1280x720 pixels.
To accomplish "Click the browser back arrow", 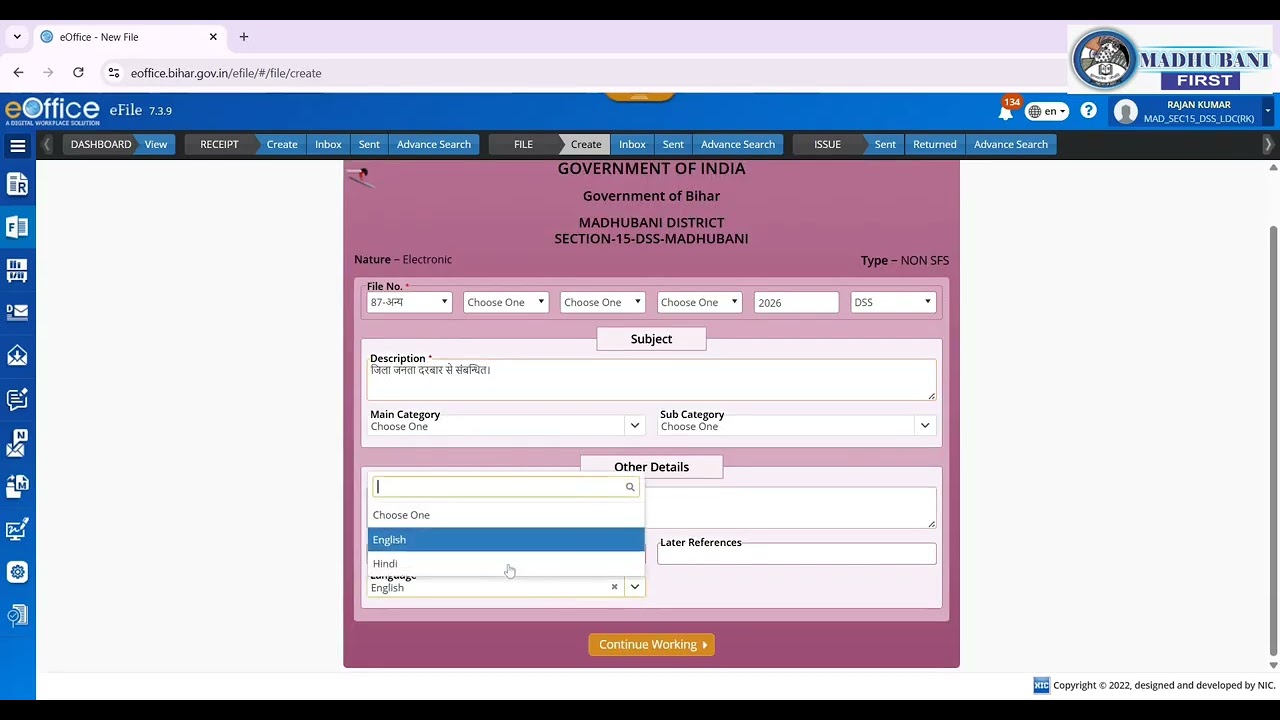I will tap(18, 72).
